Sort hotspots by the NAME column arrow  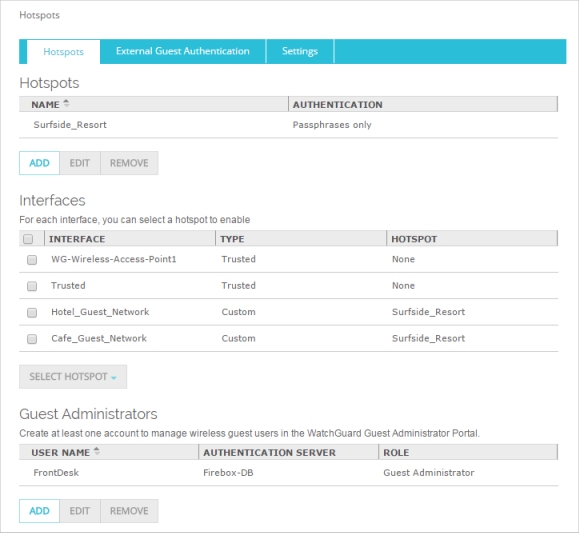(x=66, y=103)
